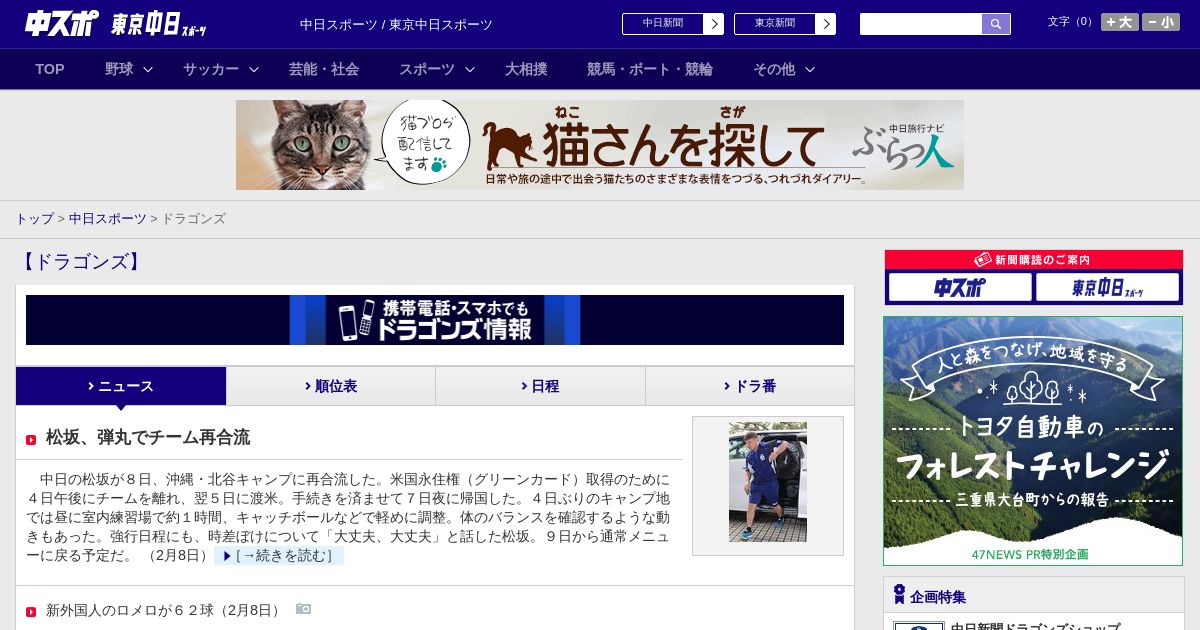Click the red bullet icon beside ロメロ headline

pyautogui.click(x=31, y=612)
